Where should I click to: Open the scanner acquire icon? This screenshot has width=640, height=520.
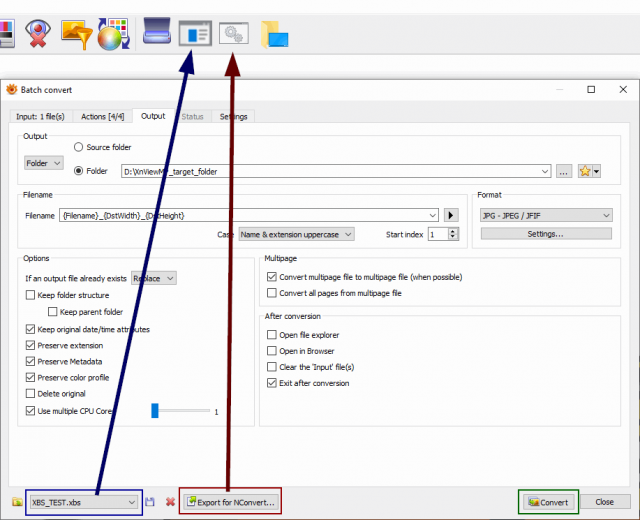coord(157,31)
